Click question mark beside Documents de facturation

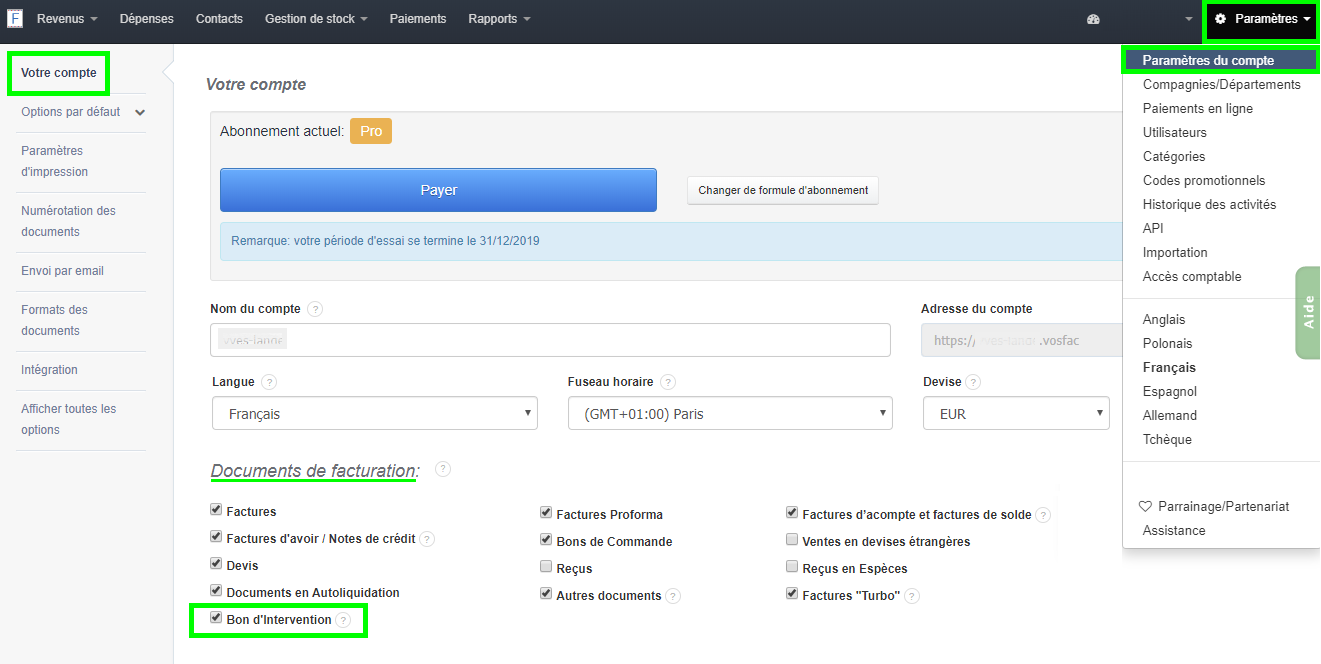tap(442, 469)
